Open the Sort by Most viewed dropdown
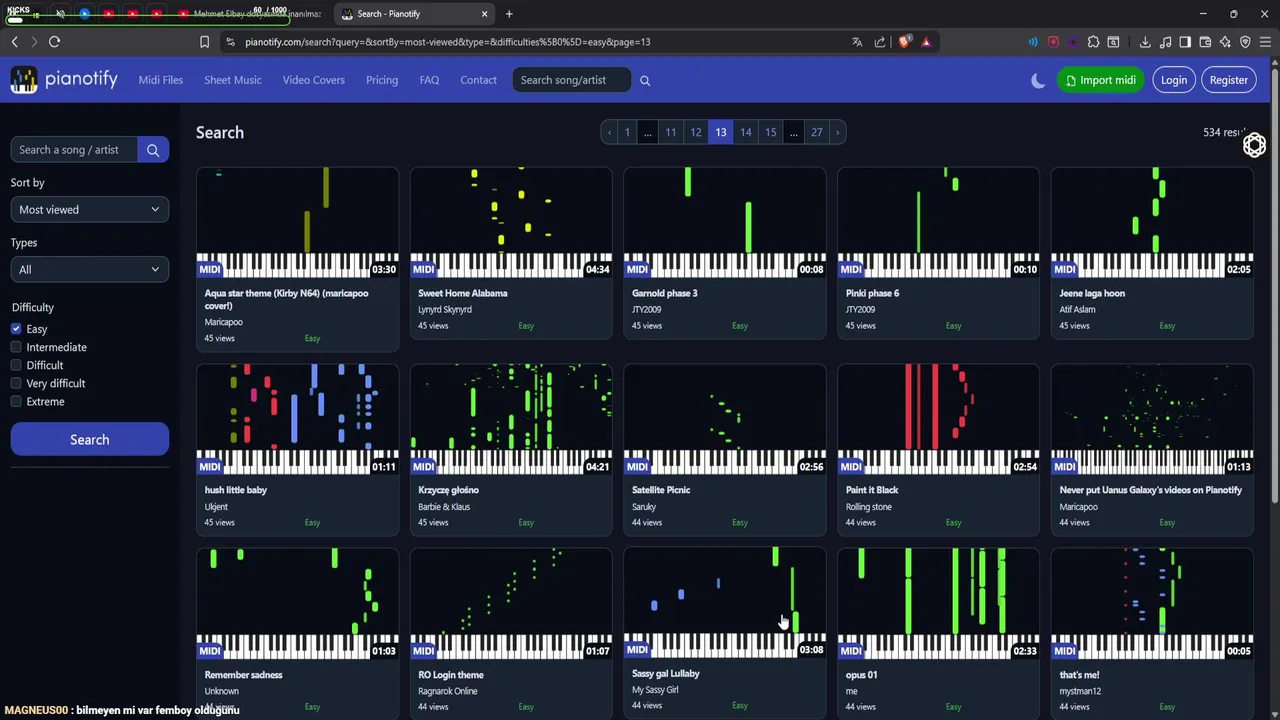The height and width of the screenshot is (720, 1280). [x=89, y=210]
